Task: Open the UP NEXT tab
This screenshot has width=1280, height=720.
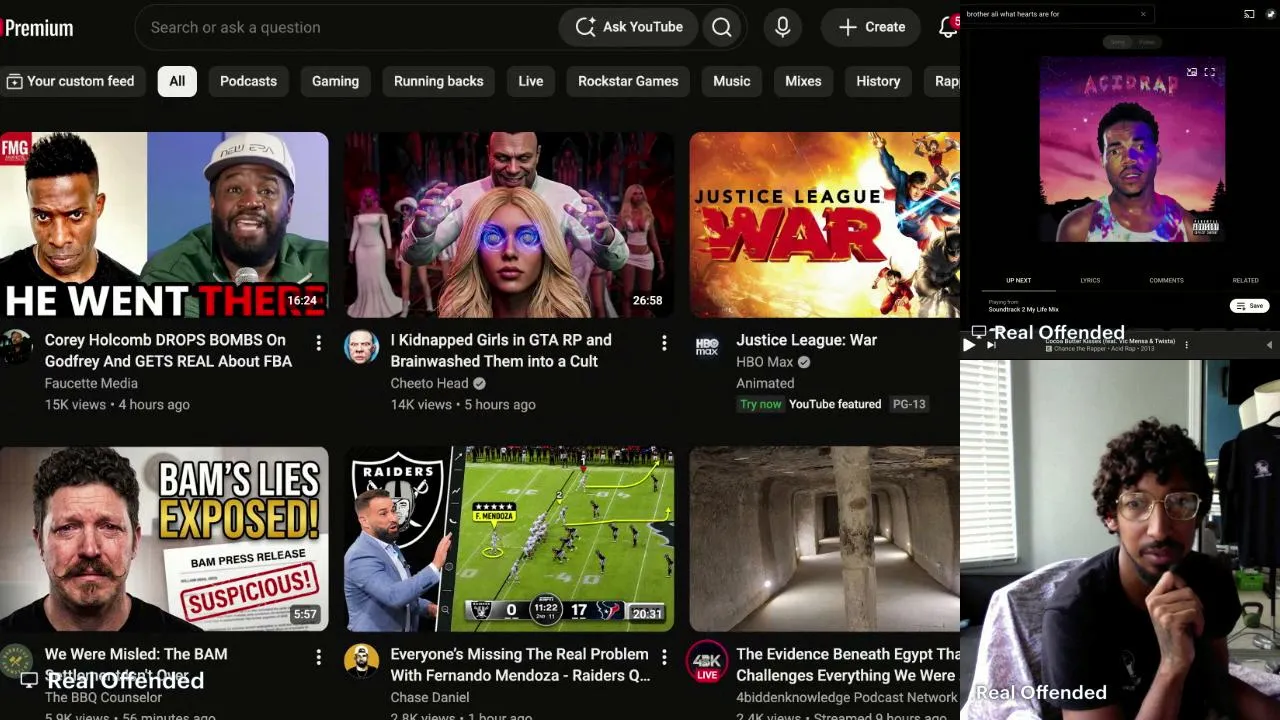Action: pyautogui.click(x=1018, y=281)
